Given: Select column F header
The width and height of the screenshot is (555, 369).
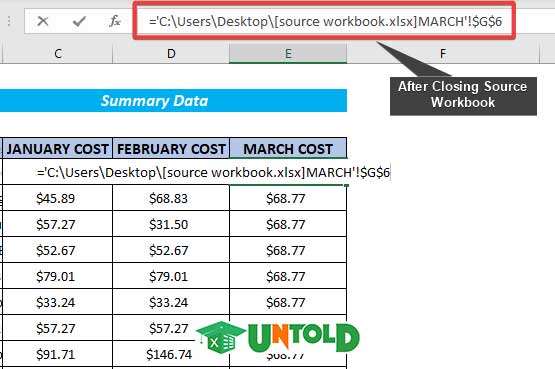Looking at the screenshot, I should click(442, 54).
